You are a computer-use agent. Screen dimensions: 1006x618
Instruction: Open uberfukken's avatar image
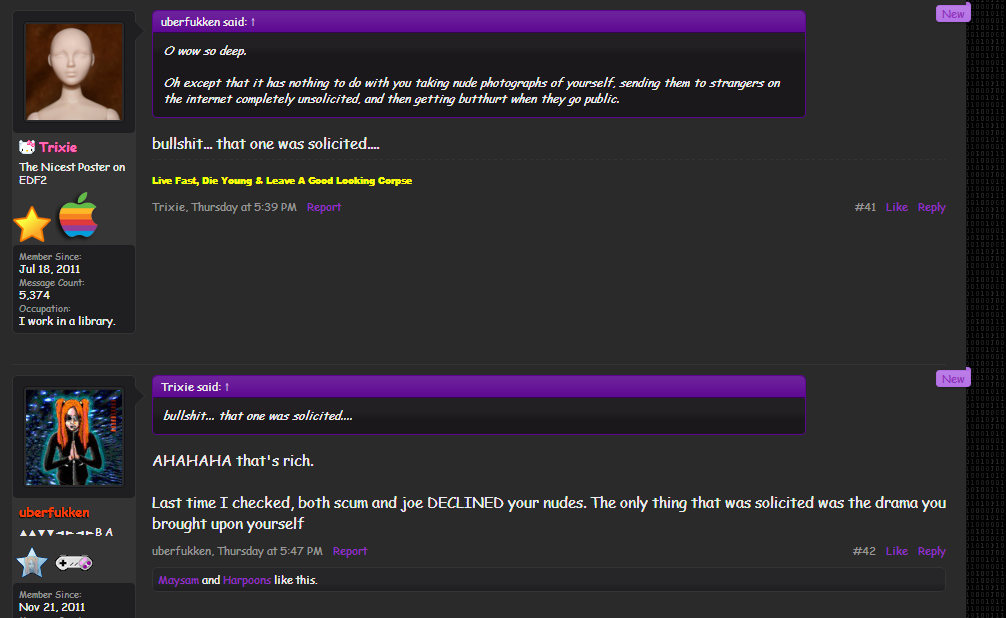pos(74,437)
